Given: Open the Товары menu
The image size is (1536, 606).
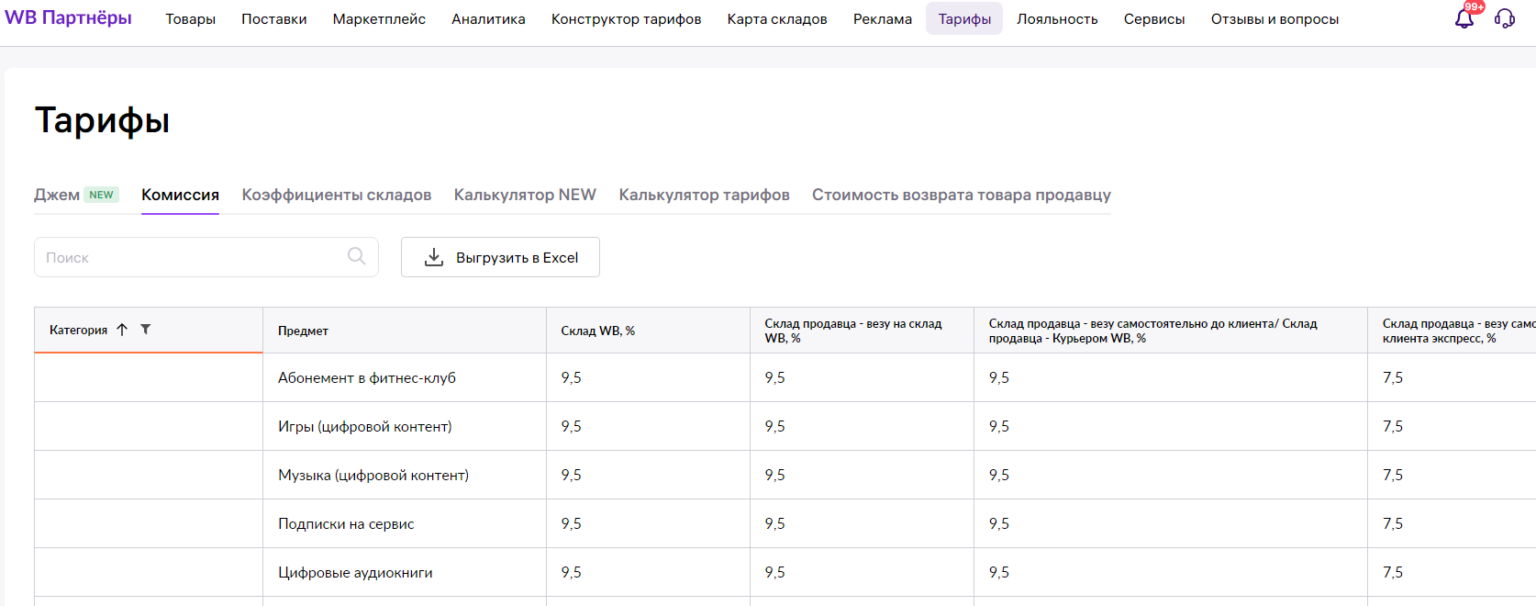Looking at the screenshot, I should (190, 19).
